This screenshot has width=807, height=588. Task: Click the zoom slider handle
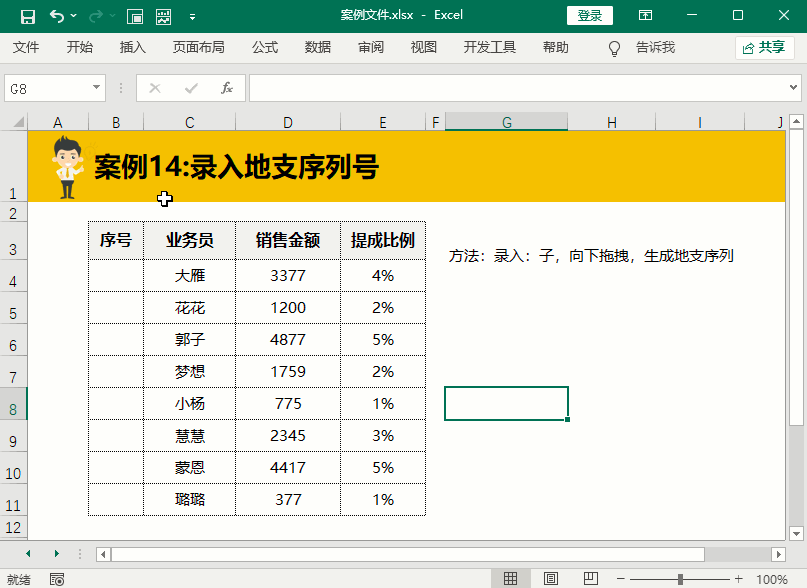pyautogui.click(x=680, y=579)
